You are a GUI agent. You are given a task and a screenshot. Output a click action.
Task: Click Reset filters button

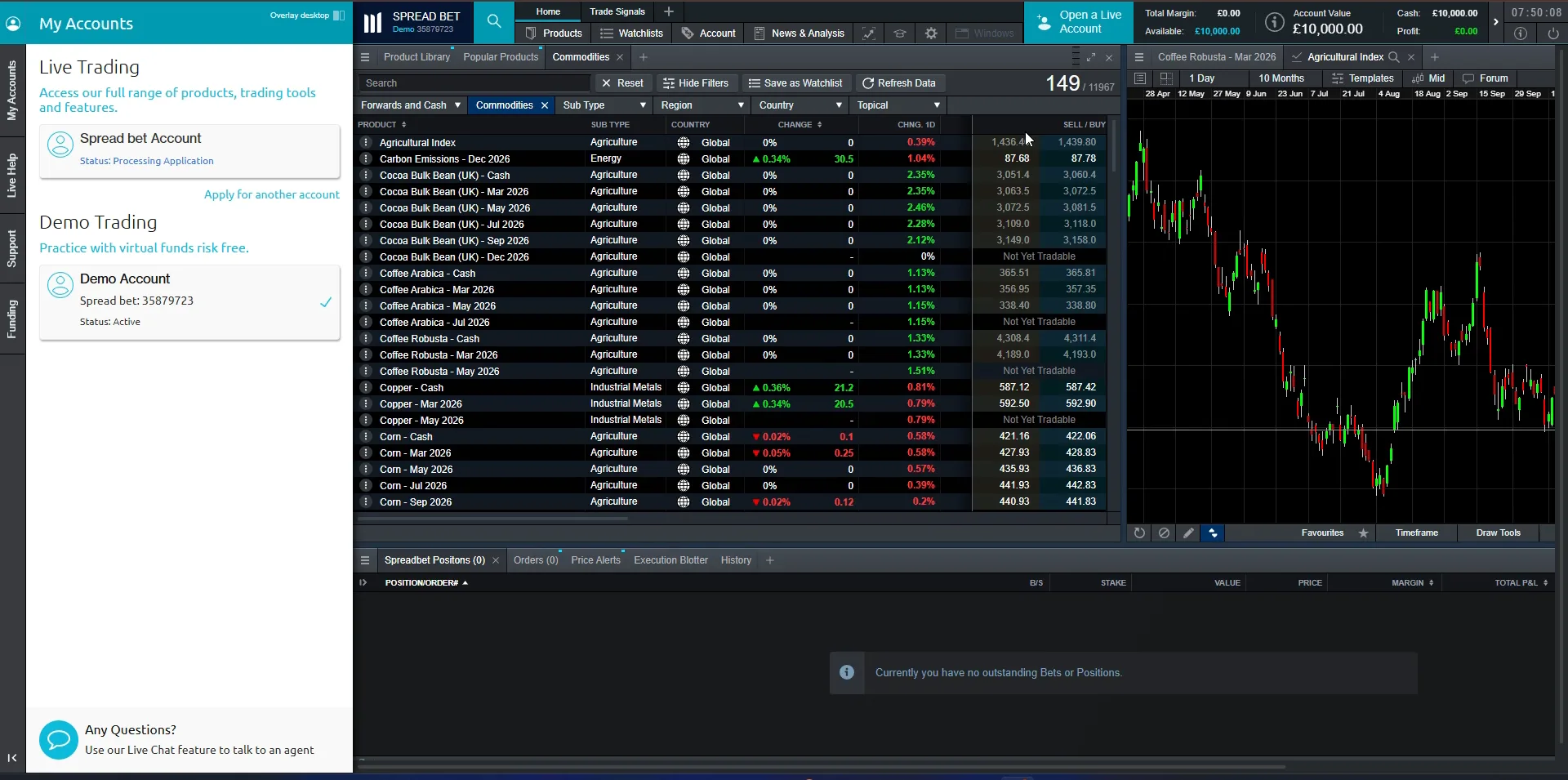pyautogui.click(x=621, y=83)
